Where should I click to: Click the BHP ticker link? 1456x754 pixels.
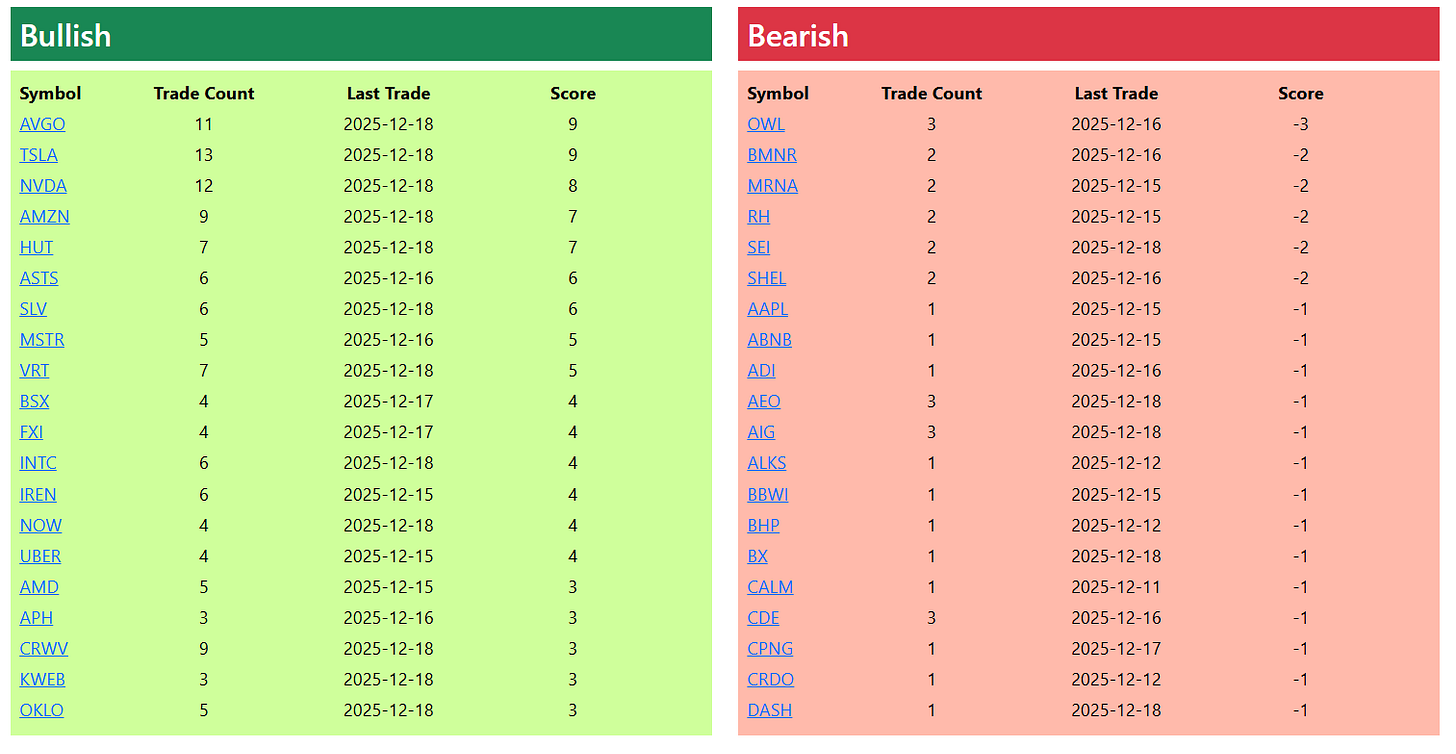(x=764, y=526)
